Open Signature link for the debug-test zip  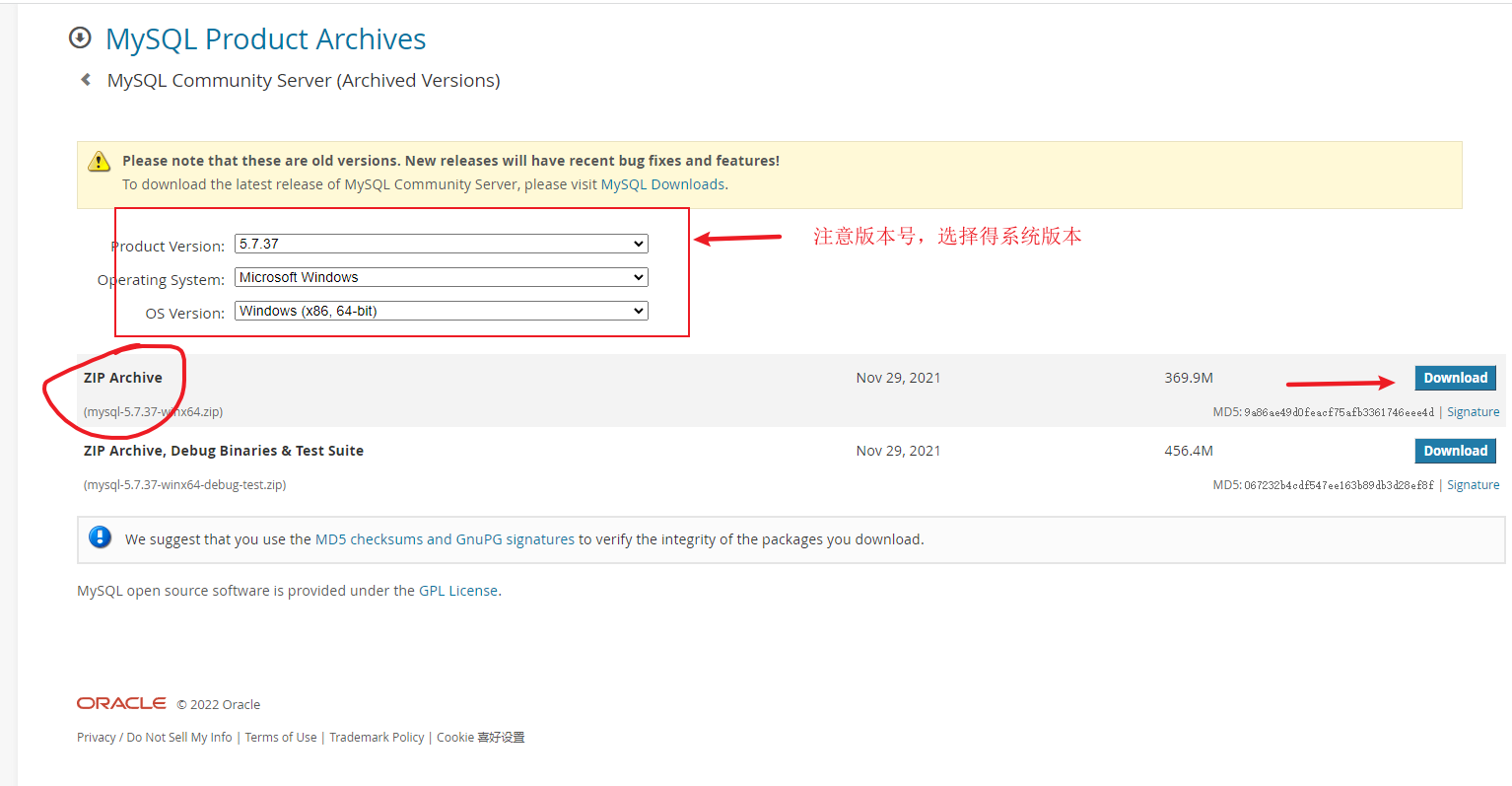tap(1473, 485)
